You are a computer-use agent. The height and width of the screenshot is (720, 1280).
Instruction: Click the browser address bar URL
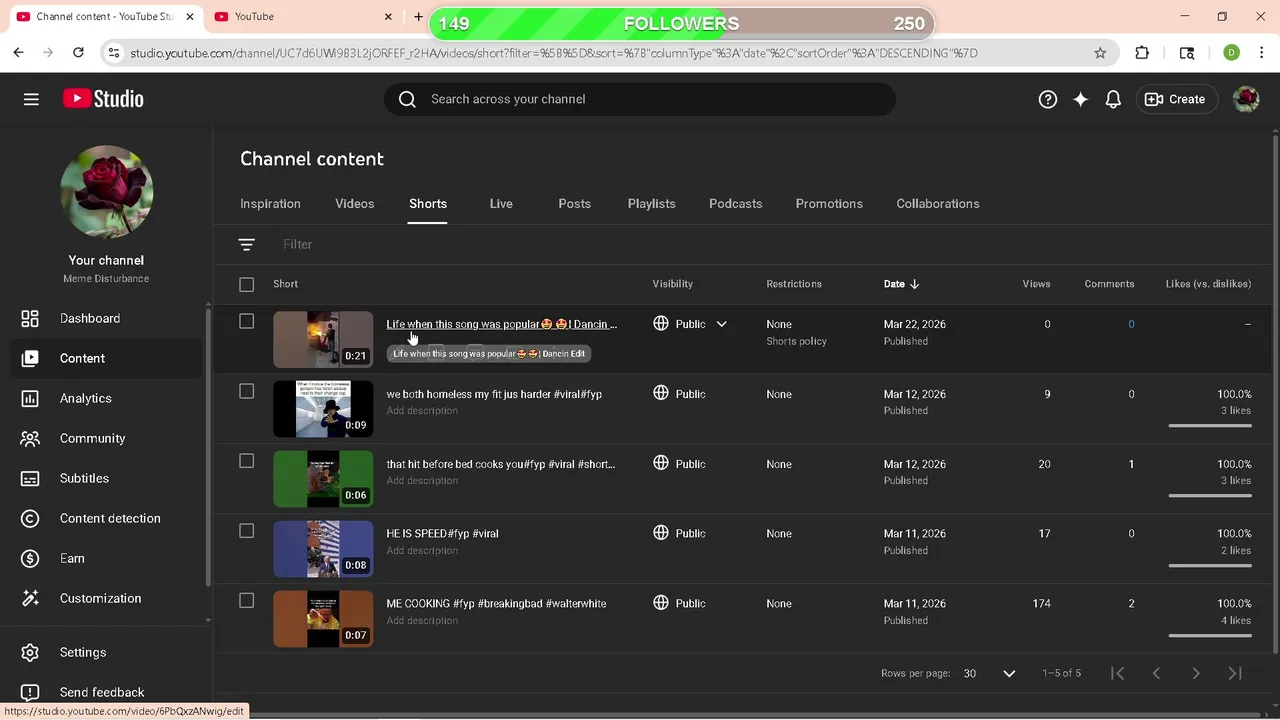point(554,53)
